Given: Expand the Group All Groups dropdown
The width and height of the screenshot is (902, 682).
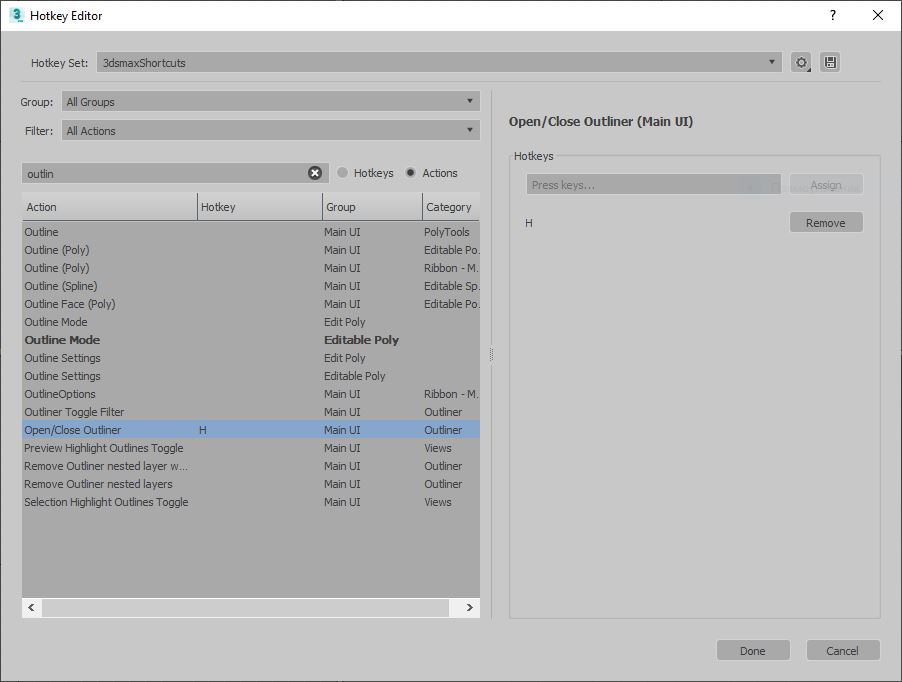Looking at the screenshot, I should coord(271,101).
